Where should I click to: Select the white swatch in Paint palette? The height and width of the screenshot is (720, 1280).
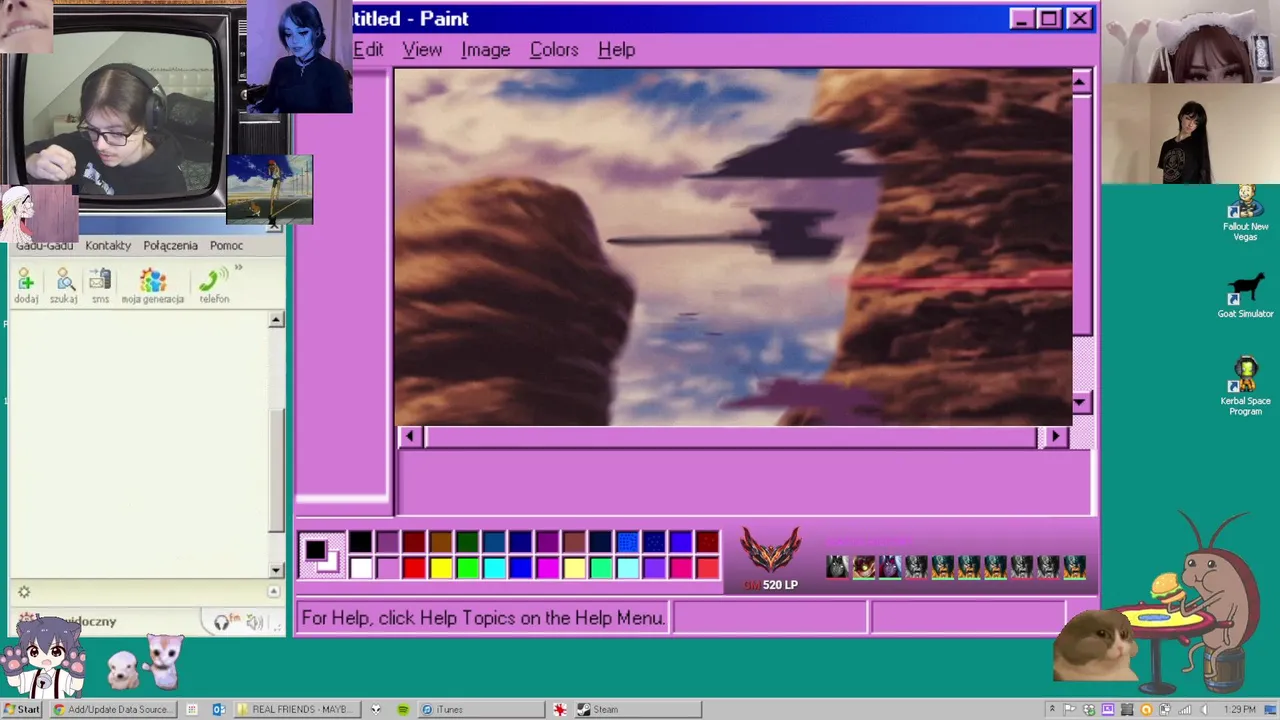361,568
